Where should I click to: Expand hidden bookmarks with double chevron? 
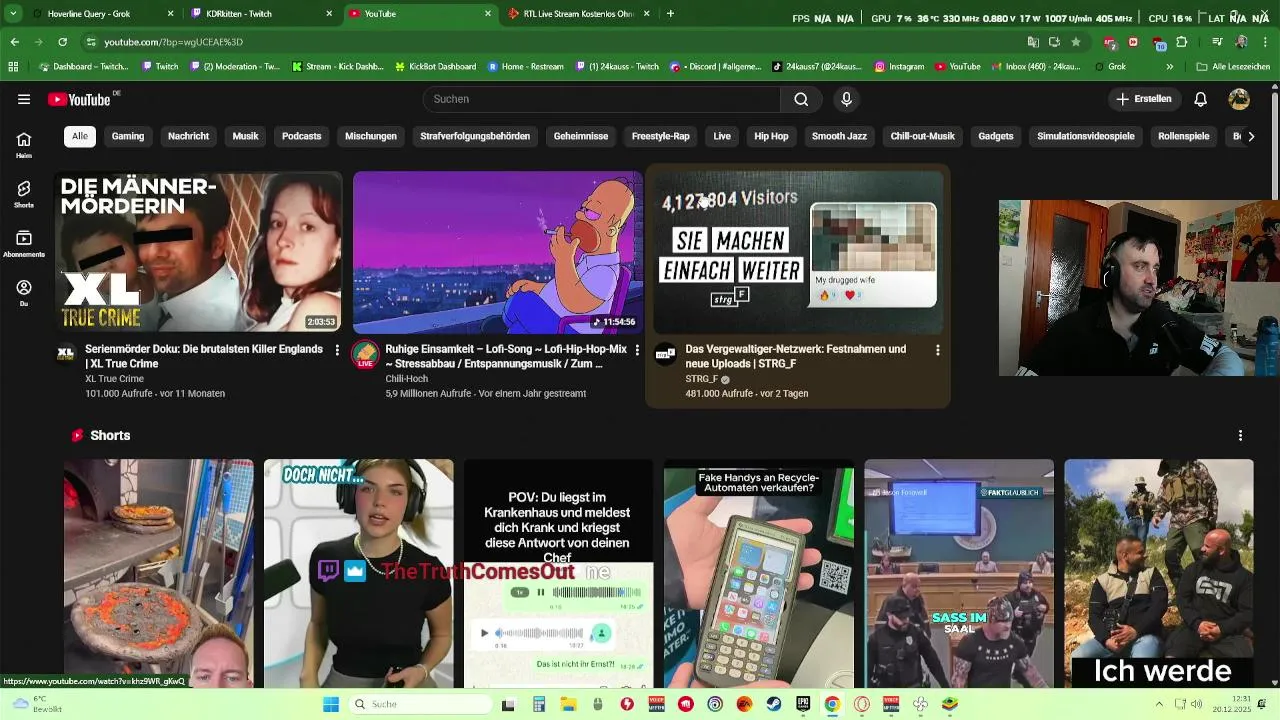click(1169, 67)
